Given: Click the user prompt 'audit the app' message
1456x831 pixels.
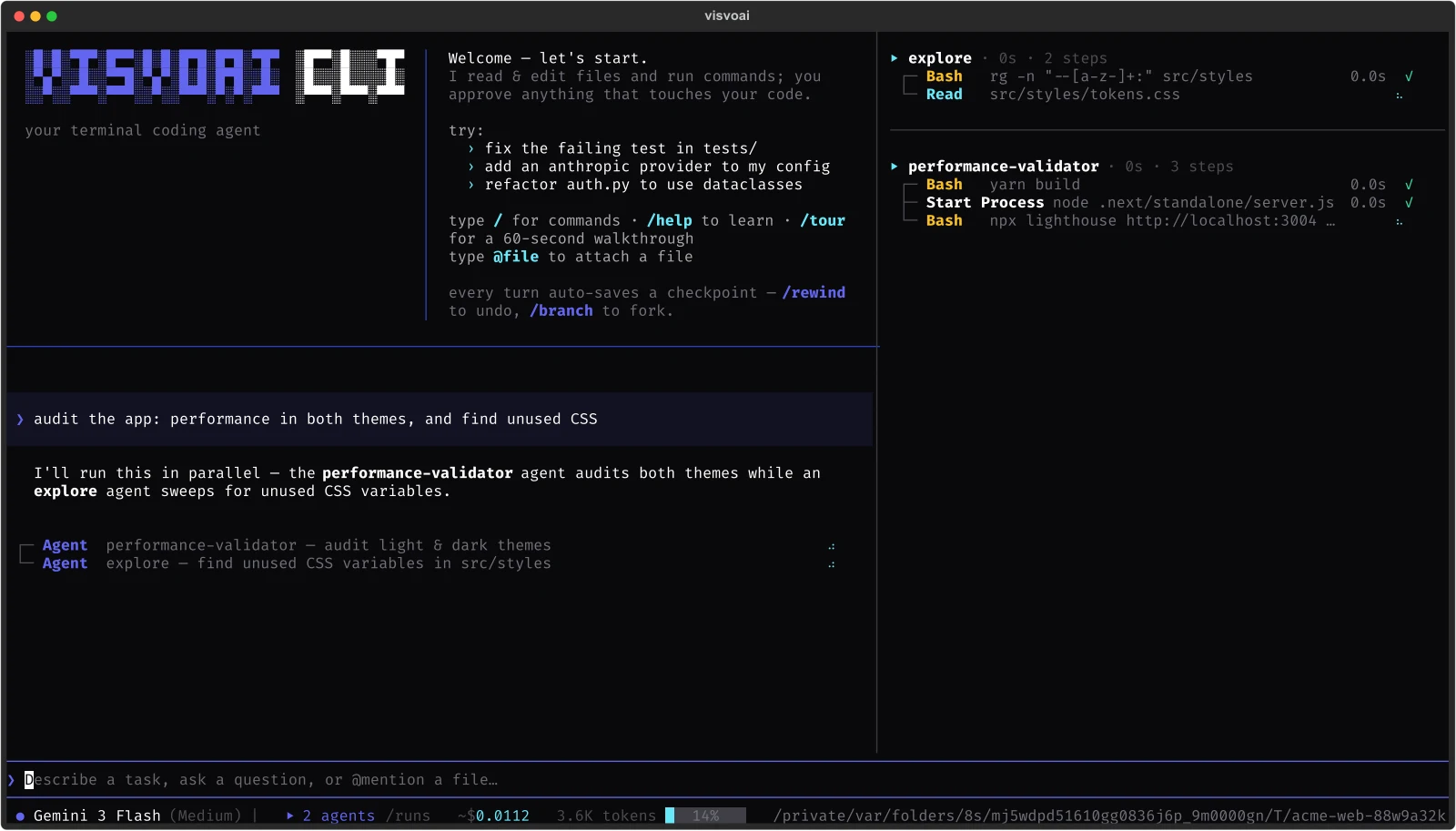Looking at the screenshot, I should point(440,419).
